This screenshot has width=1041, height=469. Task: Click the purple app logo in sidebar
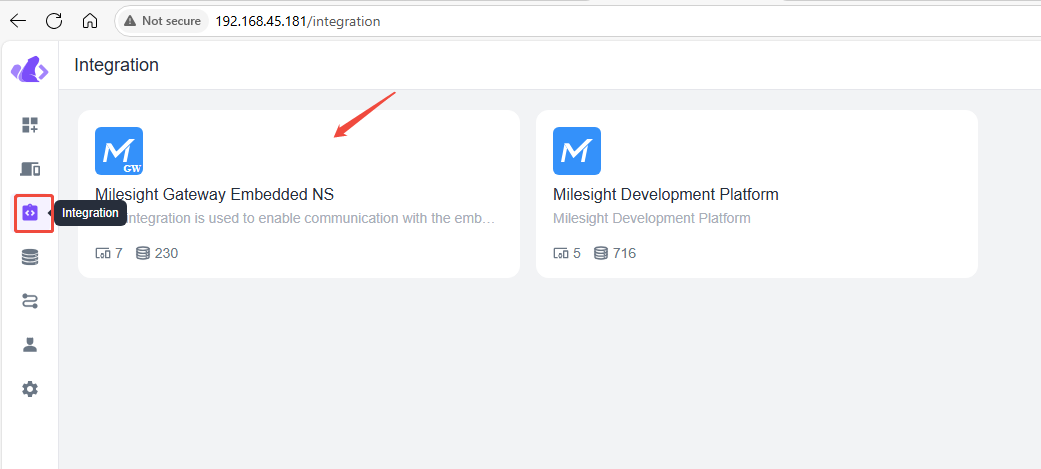pyautogui.click(x=30, y=69)
